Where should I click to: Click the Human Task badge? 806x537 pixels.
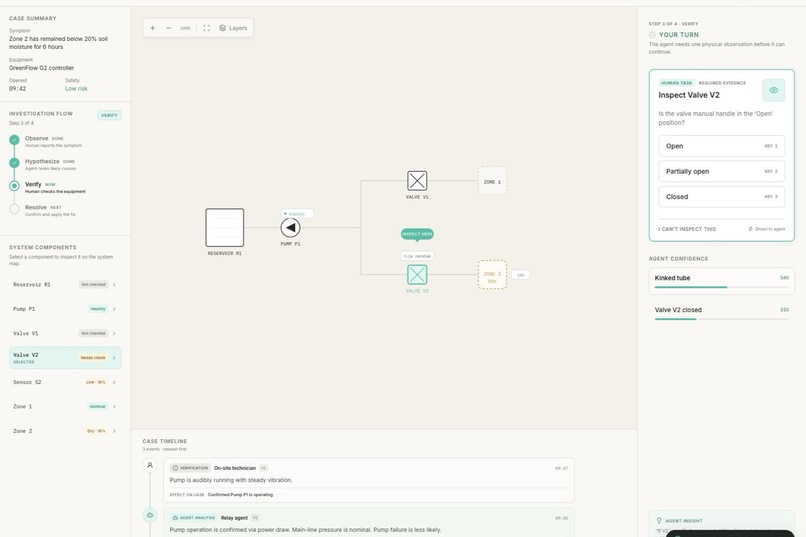pyautogui.click(x=676, y=83)
